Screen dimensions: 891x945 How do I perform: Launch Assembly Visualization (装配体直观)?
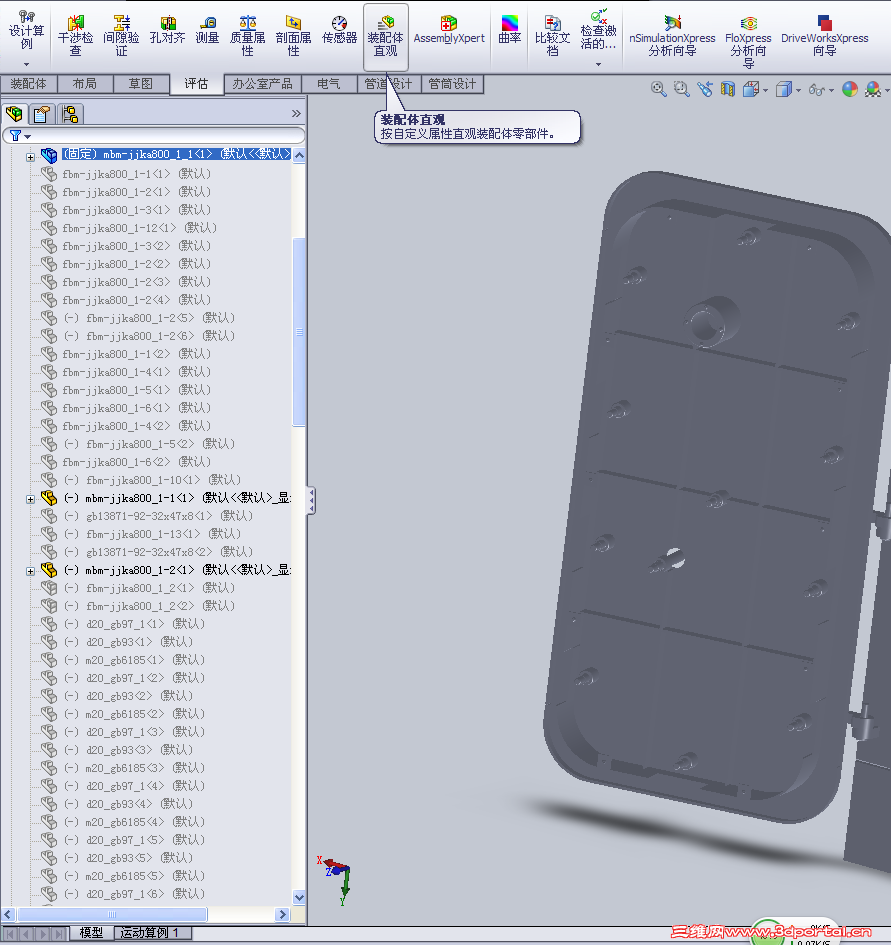click(386, 36)
